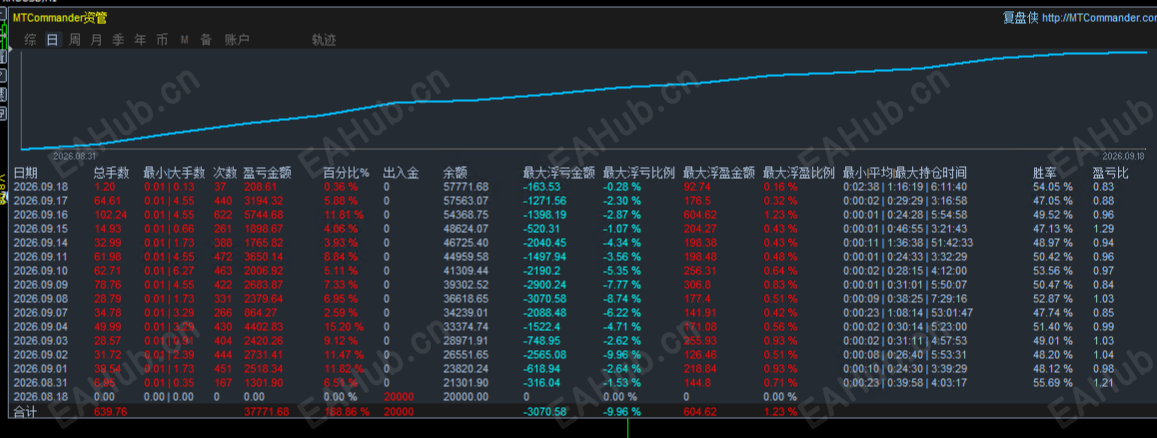Screen dimensions: 1157x438
Task: Click the 复盘侠 label
Action: [x=1020, y=18]
